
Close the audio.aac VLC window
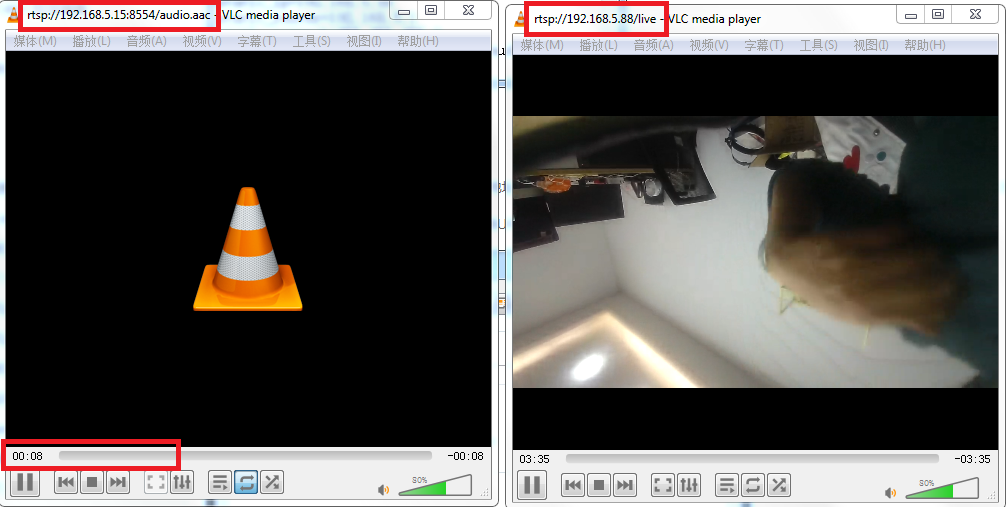(469, 10)
